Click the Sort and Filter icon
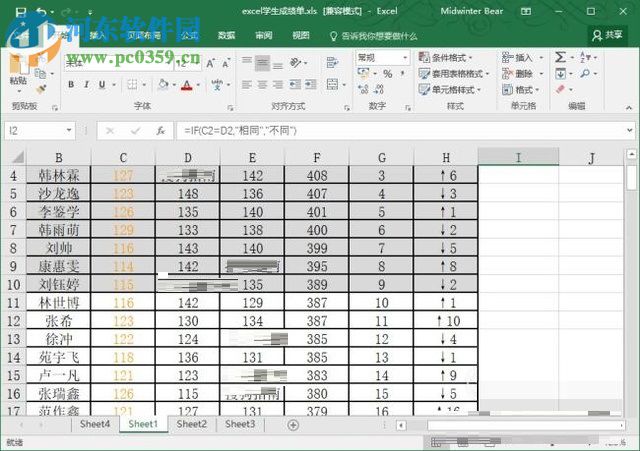 click(584, 58)
